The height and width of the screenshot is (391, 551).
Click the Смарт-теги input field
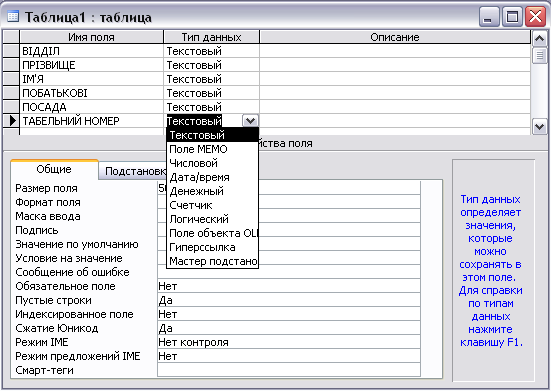[289, 370]
